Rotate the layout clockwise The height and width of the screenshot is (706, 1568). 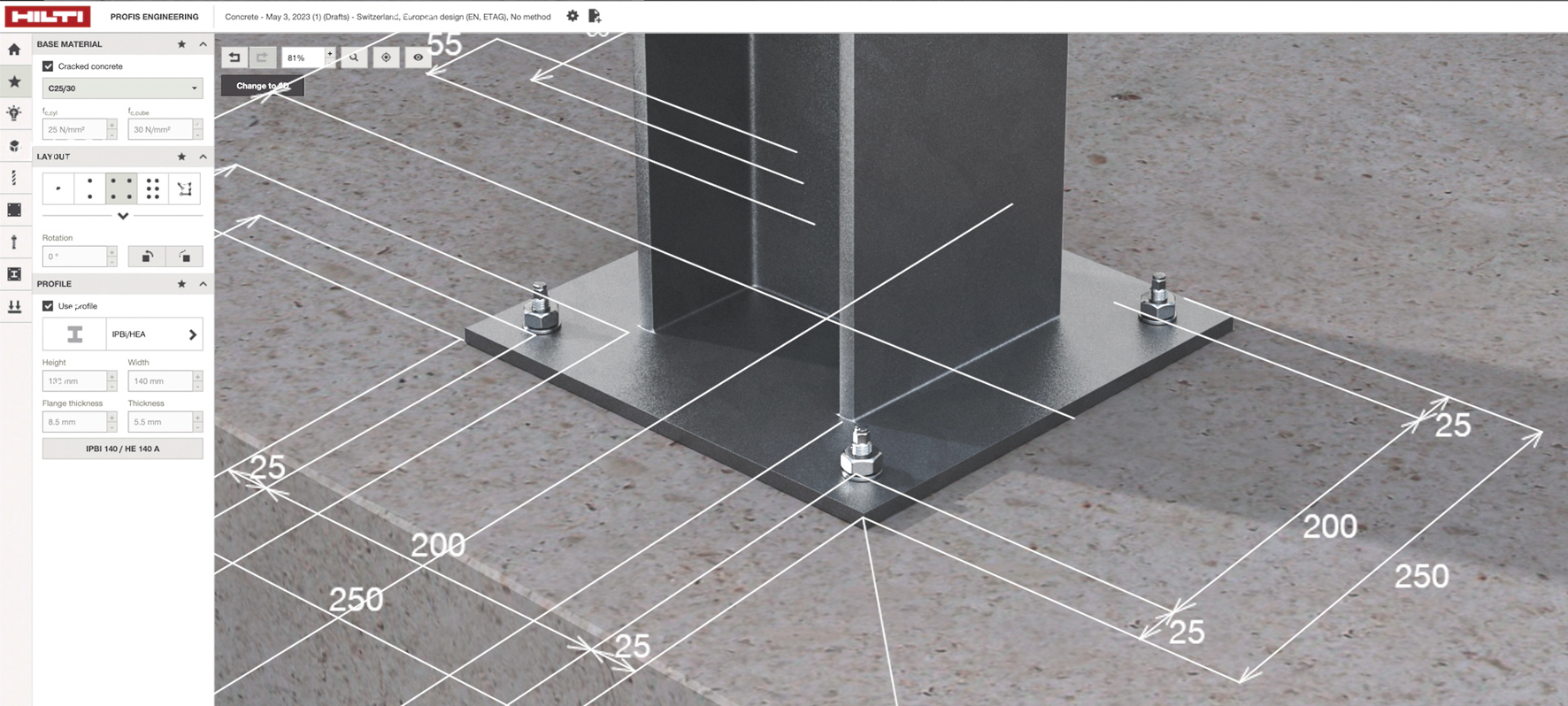(184, 257)
